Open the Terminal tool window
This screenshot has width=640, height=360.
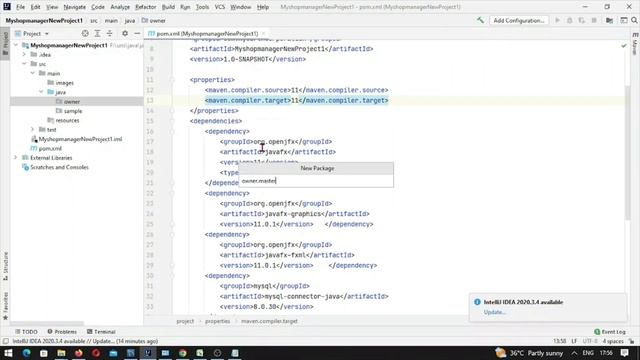[101, 332]
